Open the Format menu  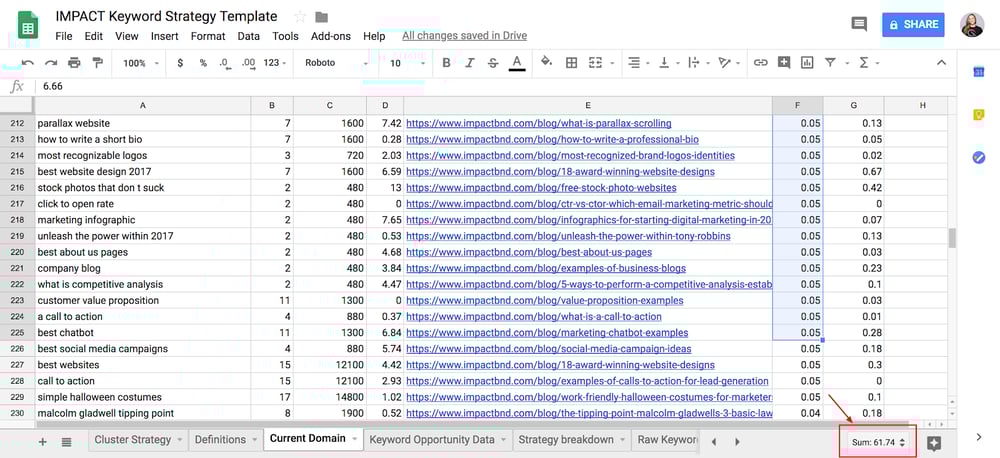click(x=208, y=36)
